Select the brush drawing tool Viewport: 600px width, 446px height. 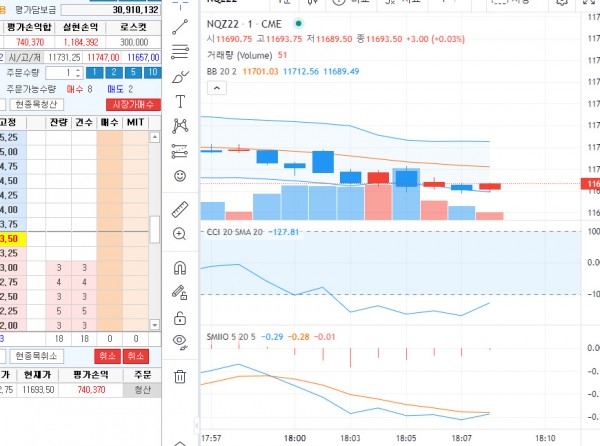[180, 76]
